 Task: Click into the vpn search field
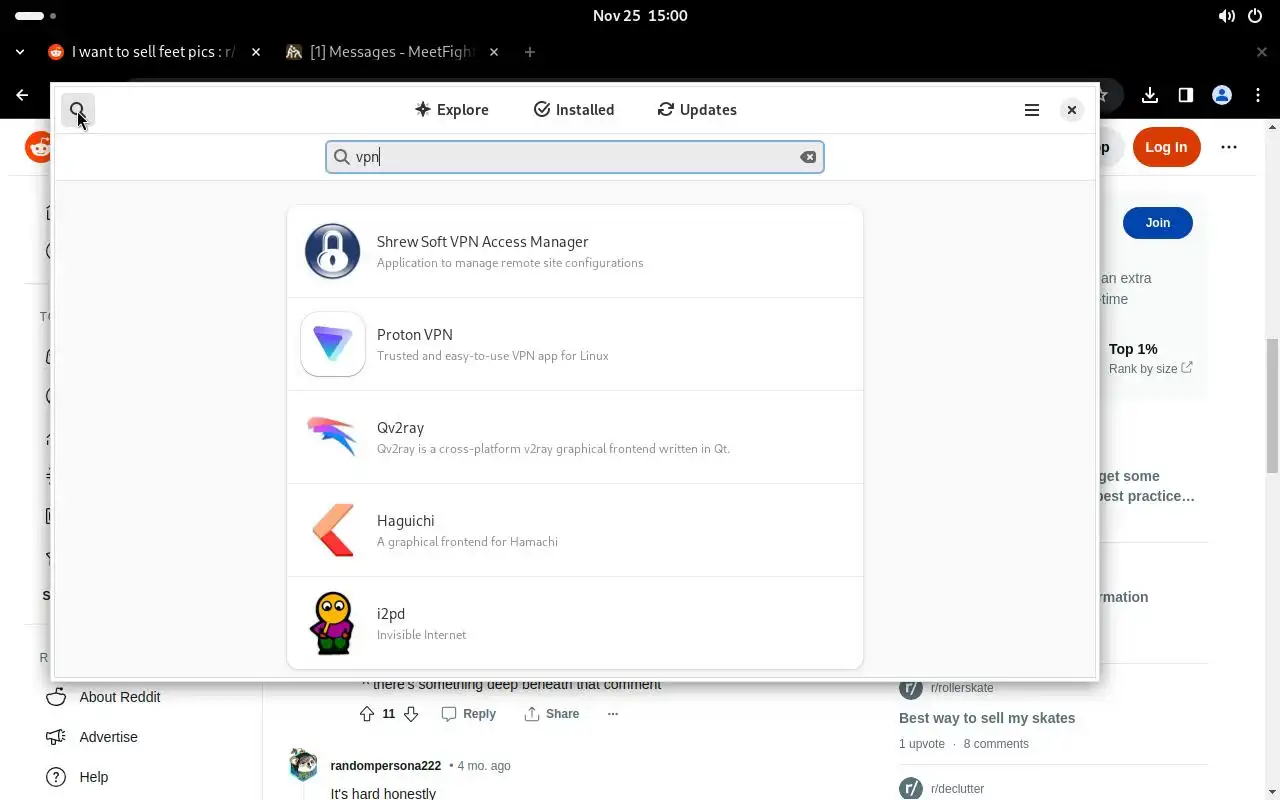574,157
